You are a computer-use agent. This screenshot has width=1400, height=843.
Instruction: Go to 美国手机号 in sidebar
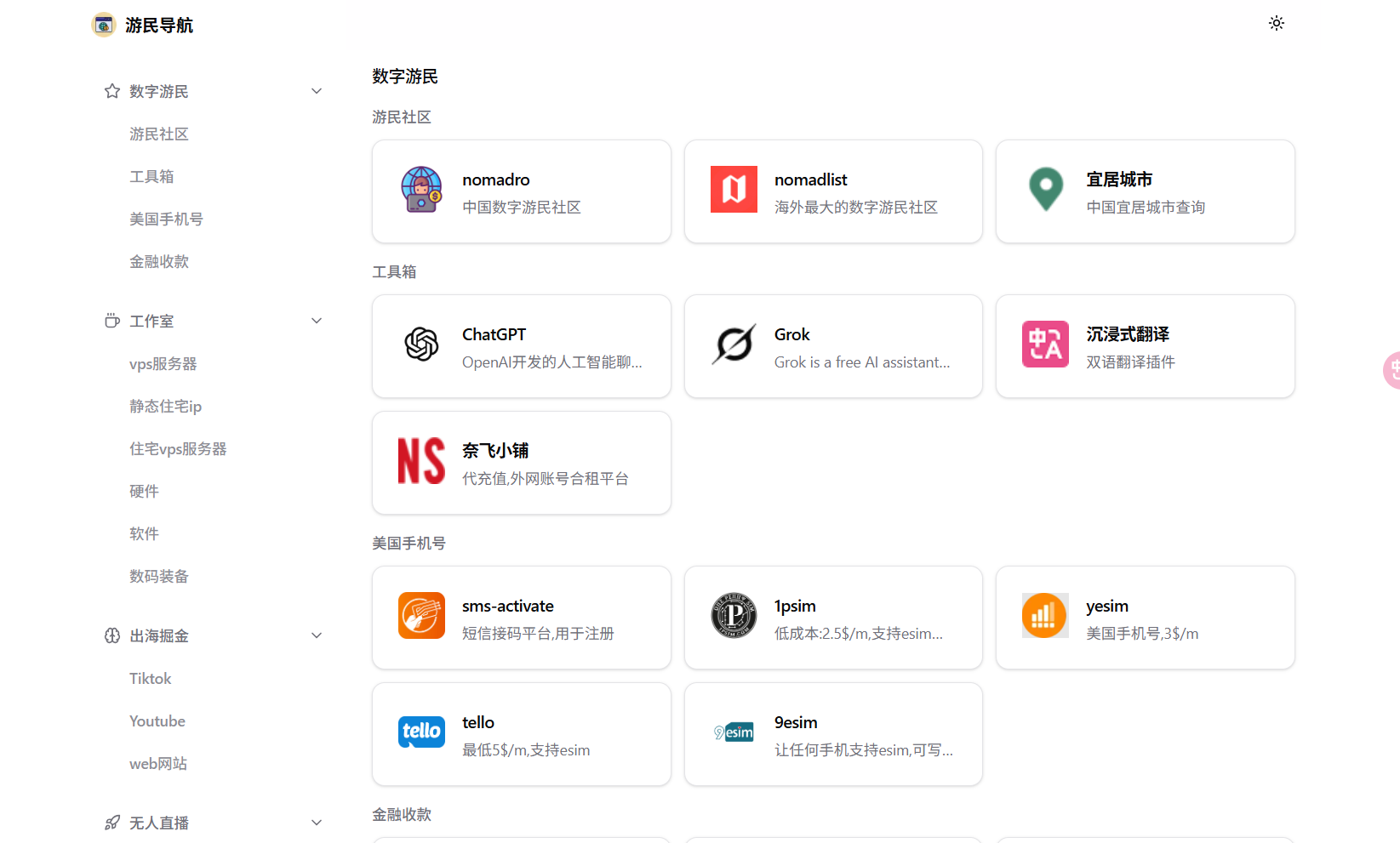[x=166, y=219]
